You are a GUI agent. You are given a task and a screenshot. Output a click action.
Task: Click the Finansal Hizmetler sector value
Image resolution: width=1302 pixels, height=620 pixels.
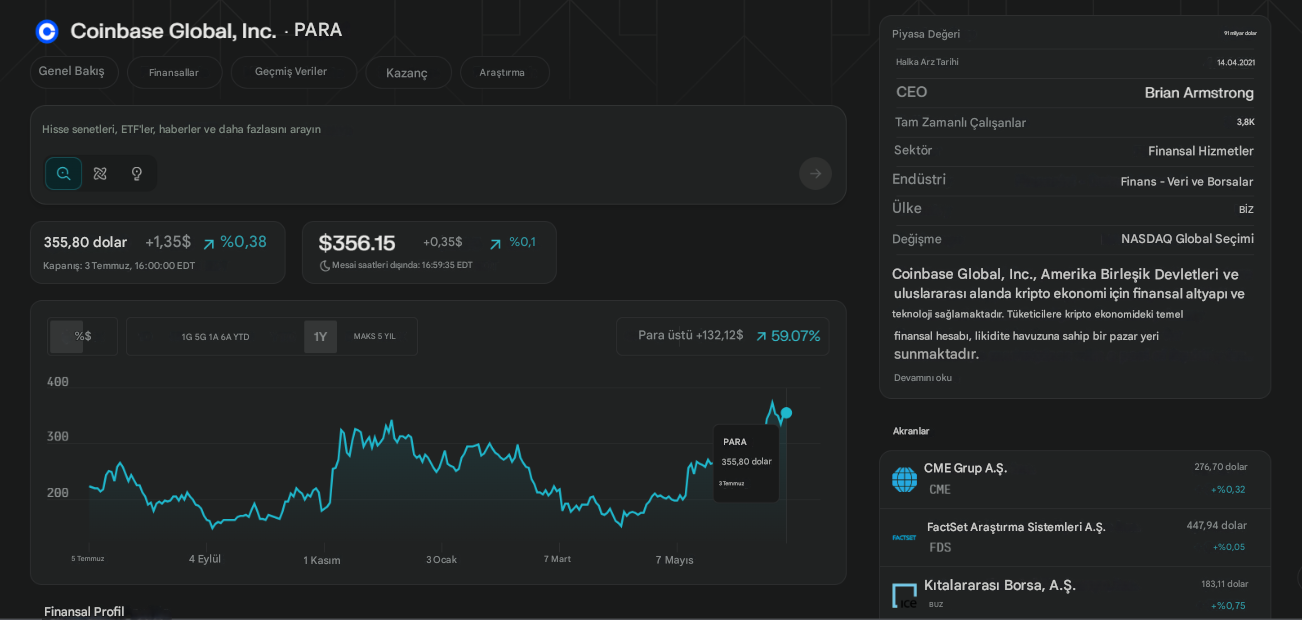1201,151
